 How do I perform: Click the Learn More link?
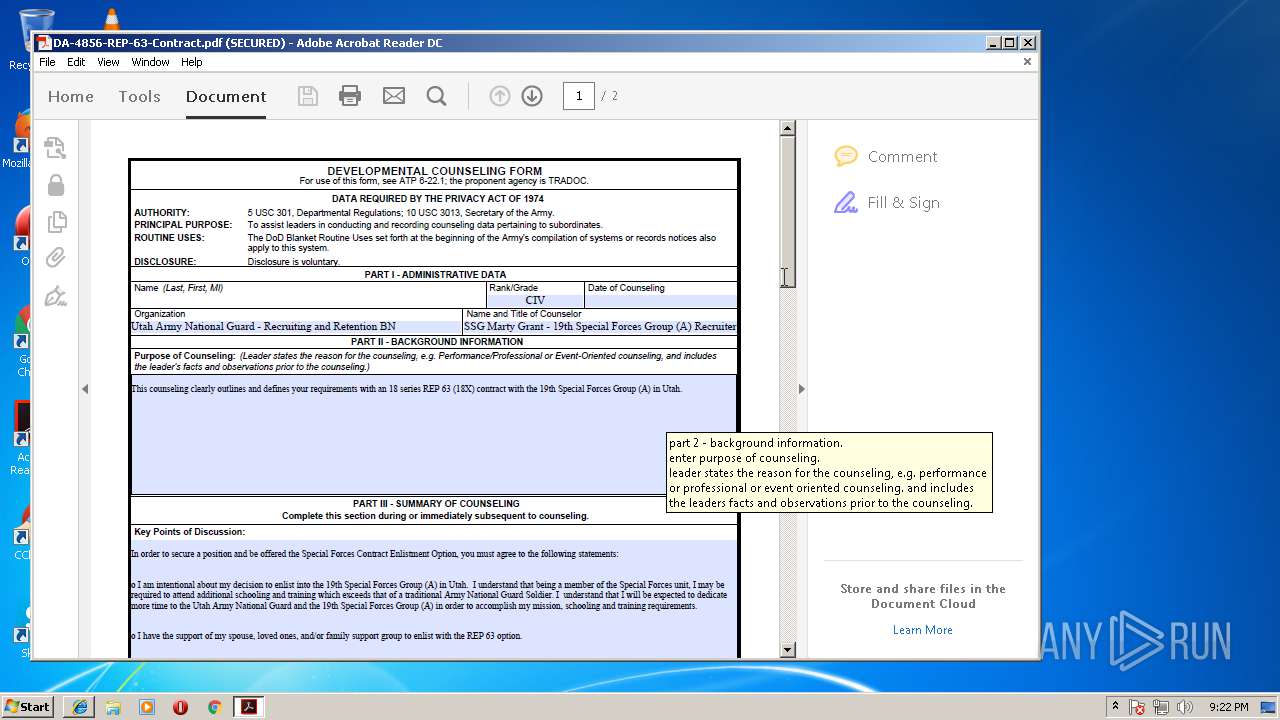coord(923,630)
